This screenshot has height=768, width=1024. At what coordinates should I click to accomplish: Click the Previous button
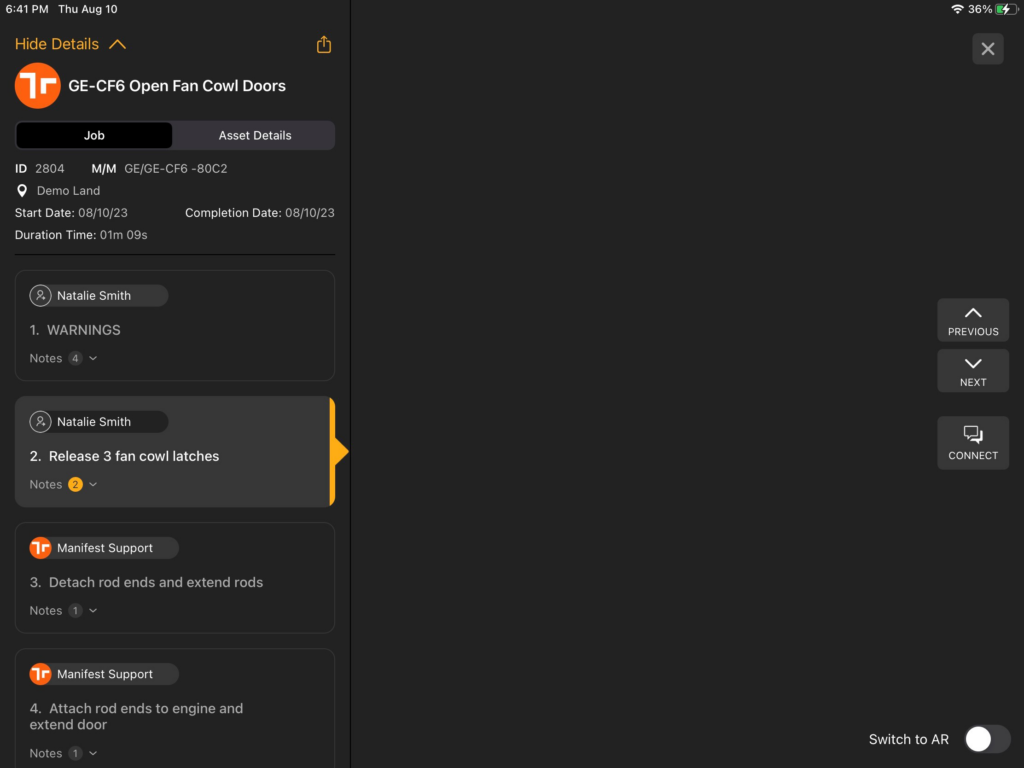pos(972,319)
